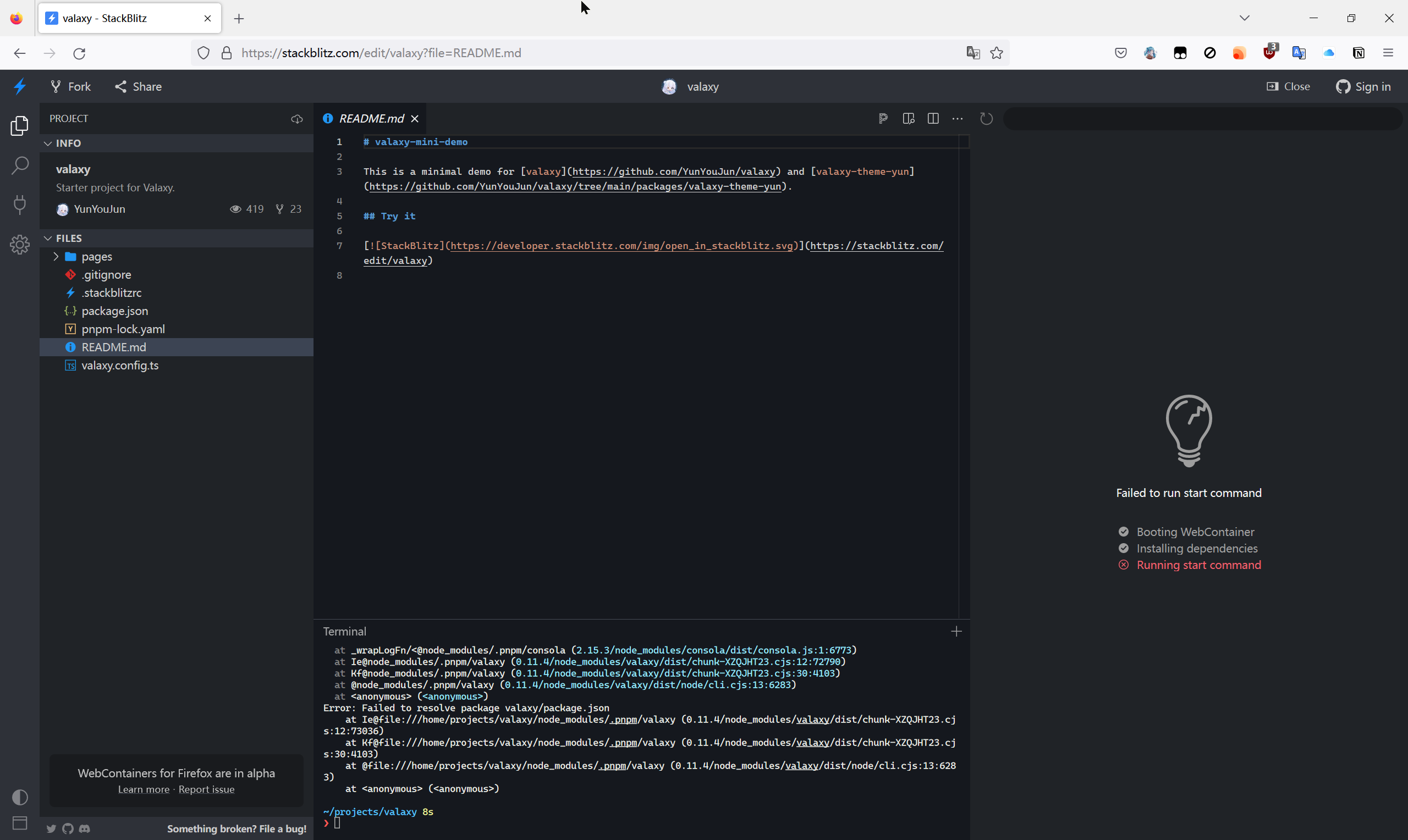
Task: Close the README.md editor tab
Action: (414, 118)
